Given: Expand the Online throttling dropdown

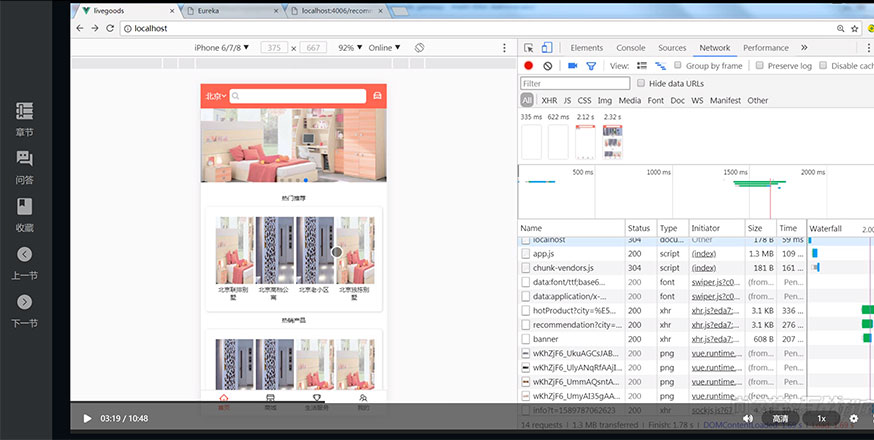Looking at the screenshot, I should (384, 48).
